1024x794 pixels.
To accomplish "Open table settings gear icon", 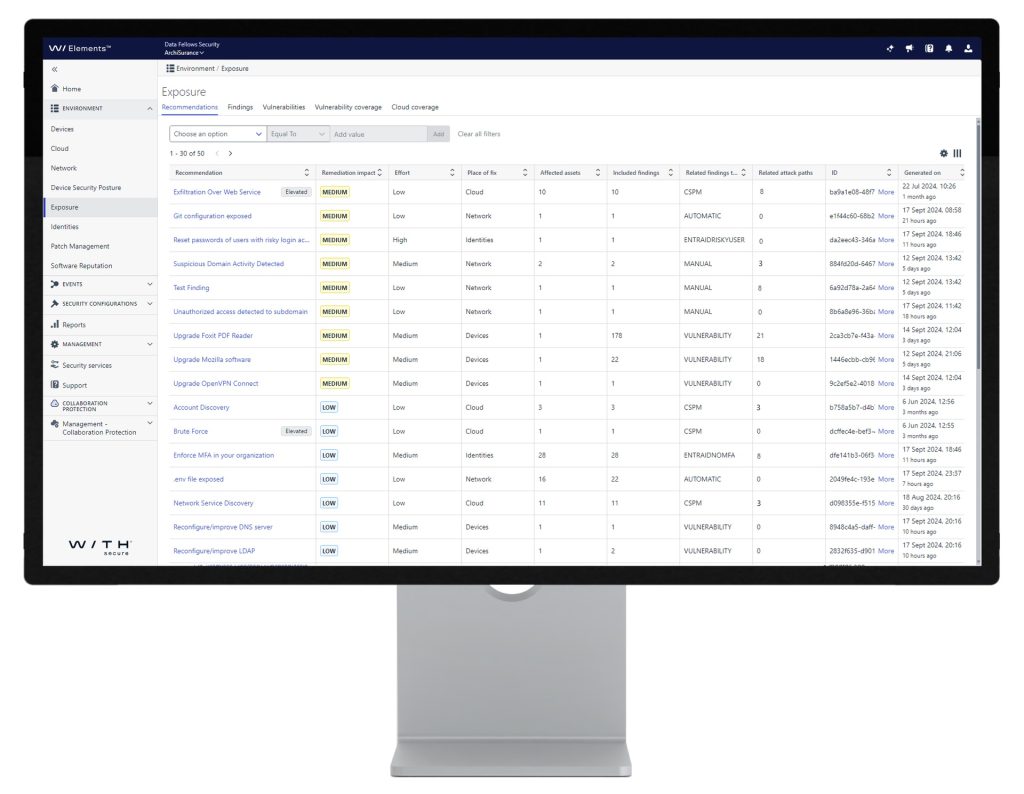I will (x=943, y=153).
